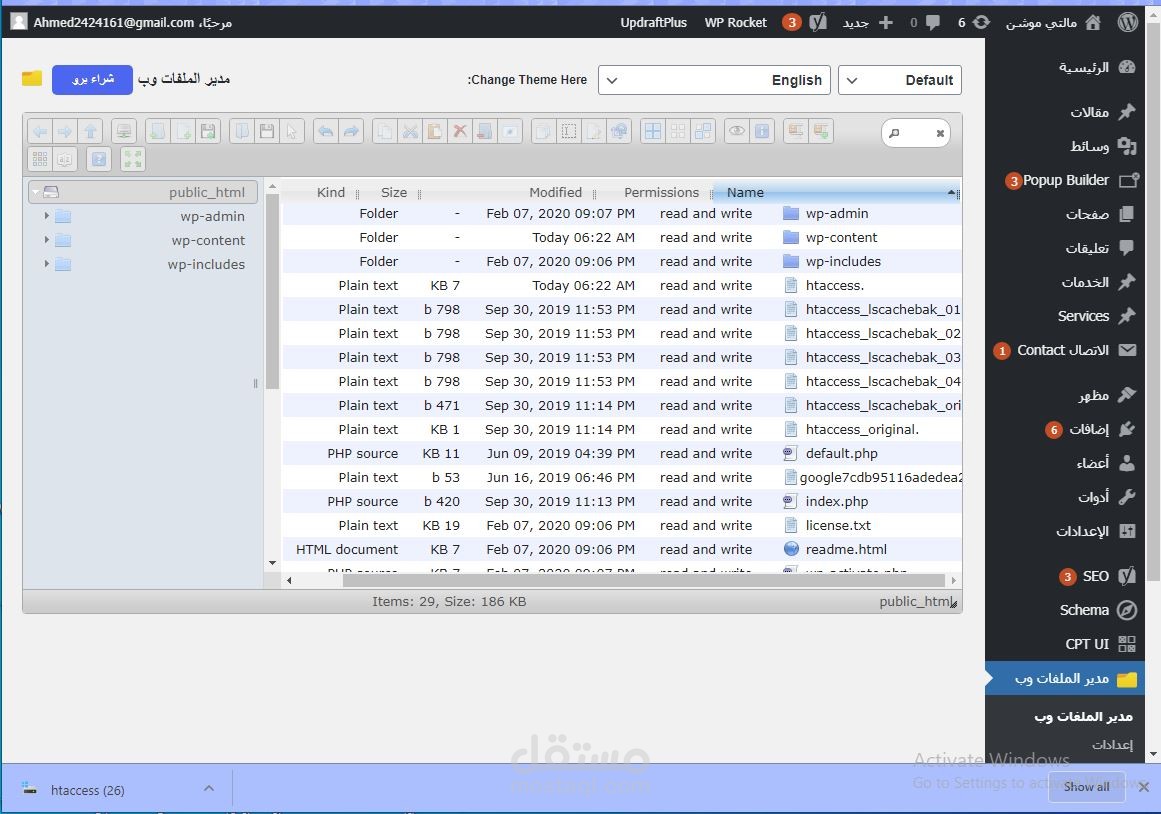This screenshot has height=814, width=1161.
Task: Select the license.txt file row
Action: coord(622,525)
